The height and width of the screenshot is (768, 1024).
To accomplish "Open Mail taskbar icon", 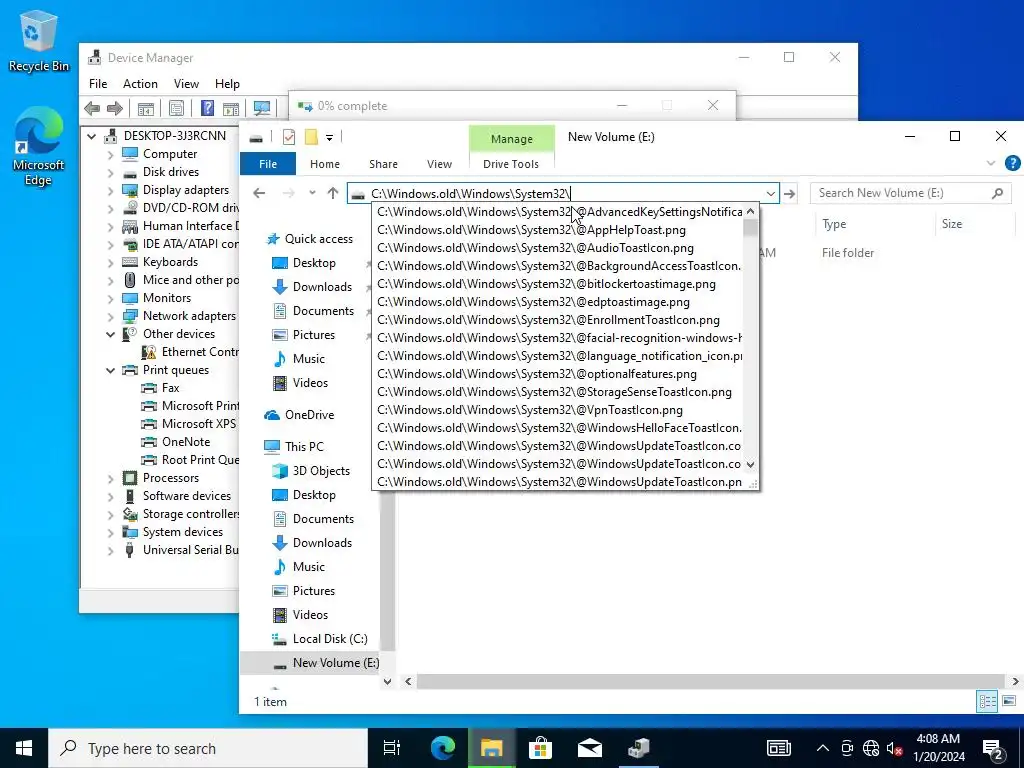I will pos(589,748).
